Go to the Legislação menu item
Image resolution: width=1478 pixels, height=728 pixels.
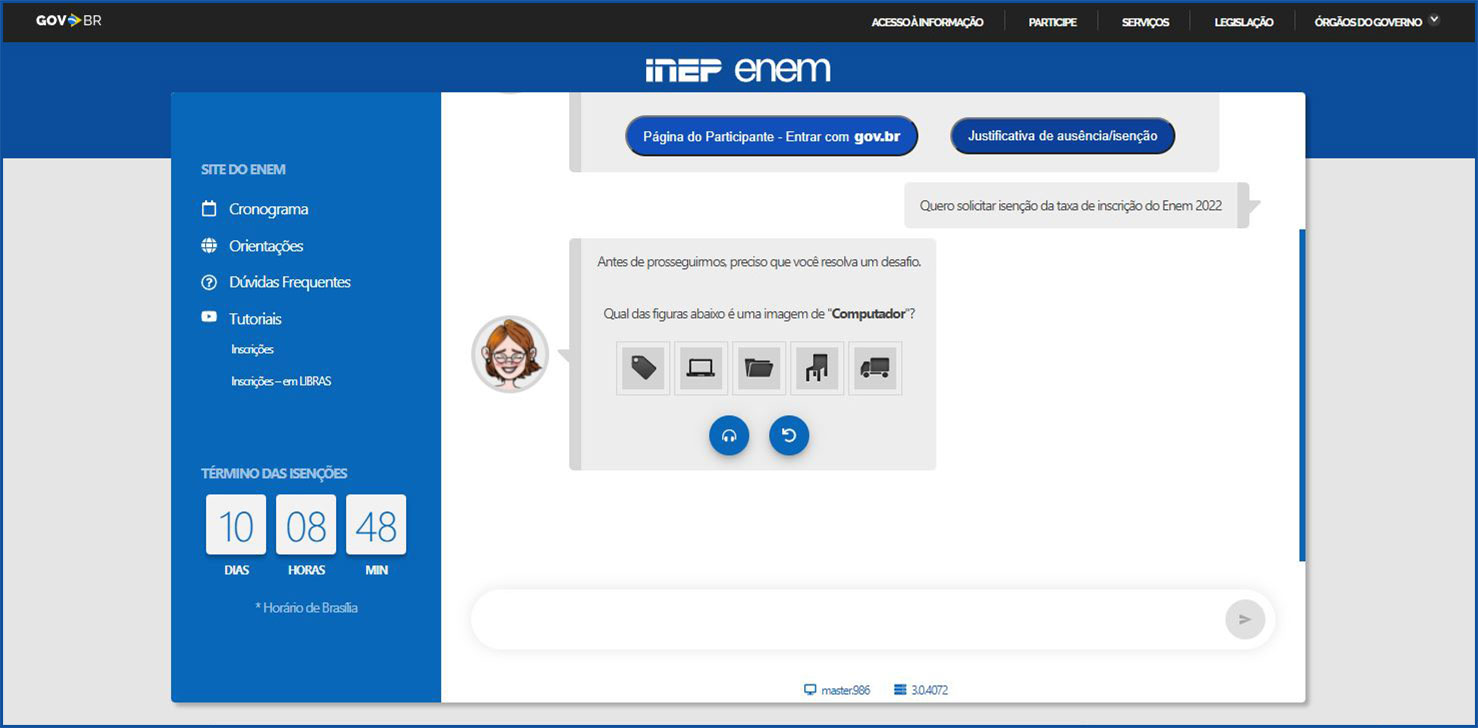(1243, 22)
